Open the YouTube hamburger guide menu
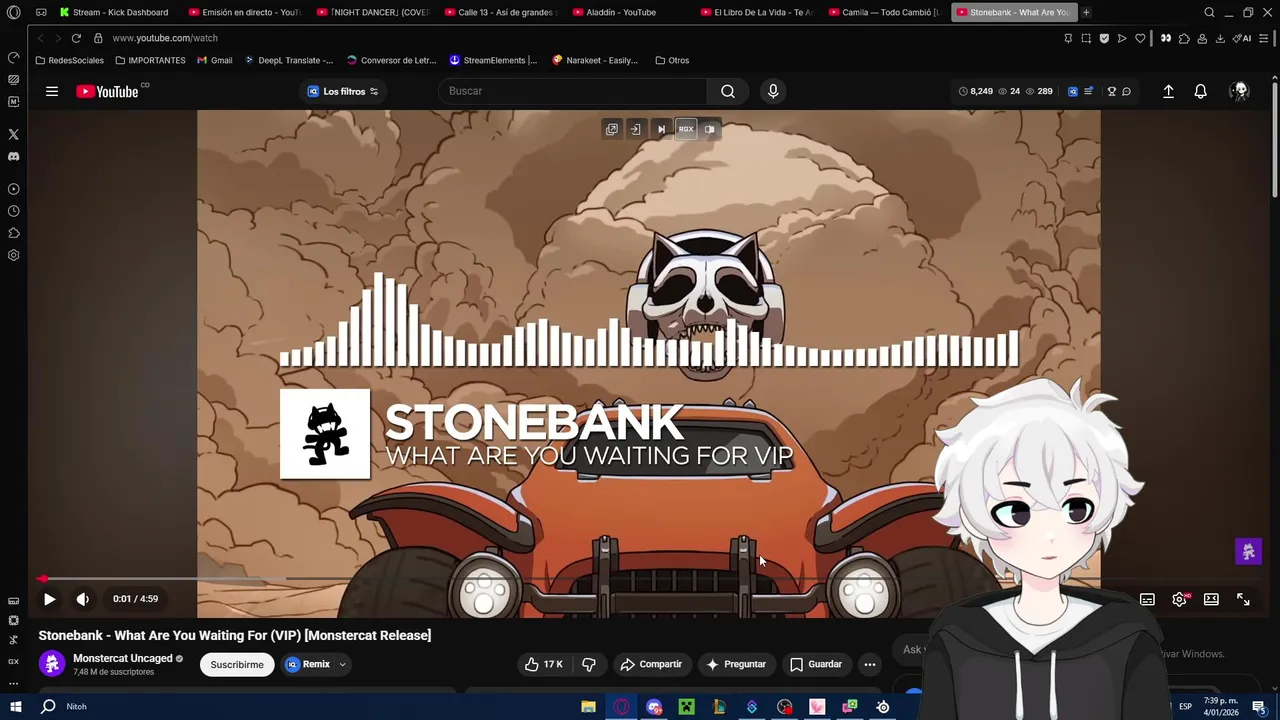Screen dimensions: 1280x720 point(51,91)
